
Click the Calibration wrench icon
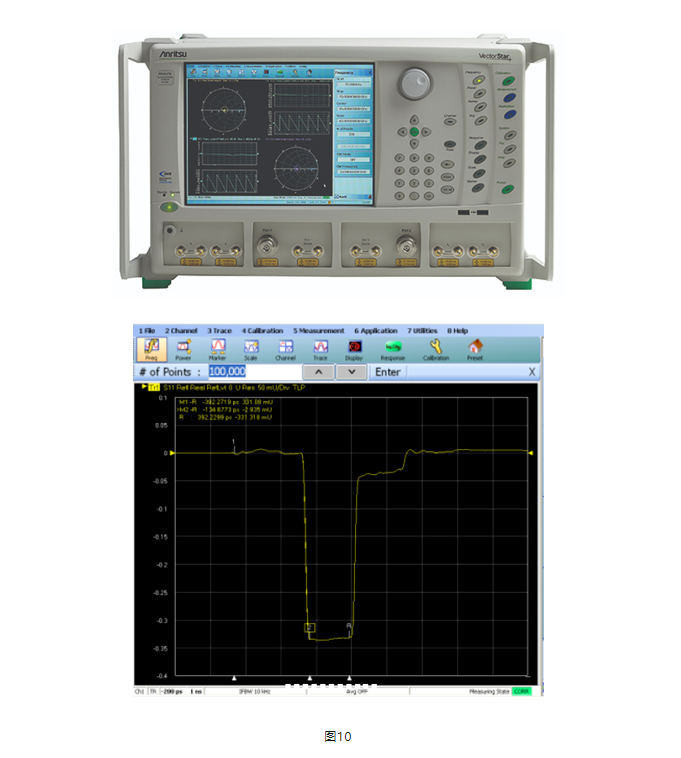(436, 347)
